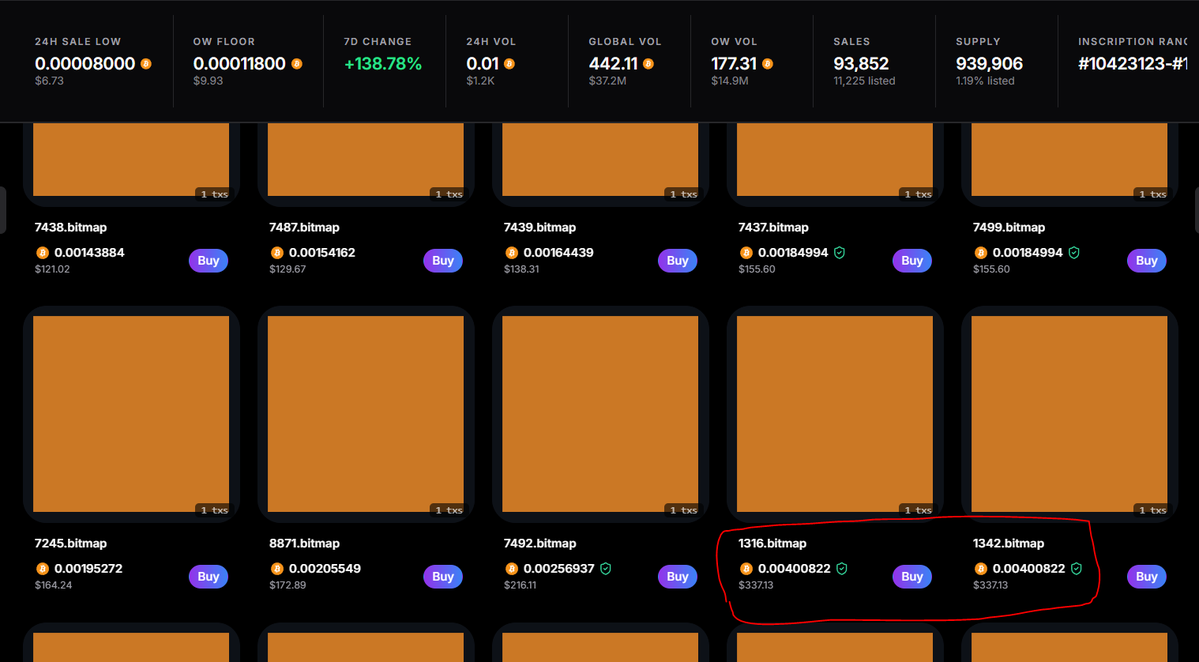Open the 7492.bitmap title link
This screenshot has height=662, width=1199.
pyautogui.click(x=540, y=544)
